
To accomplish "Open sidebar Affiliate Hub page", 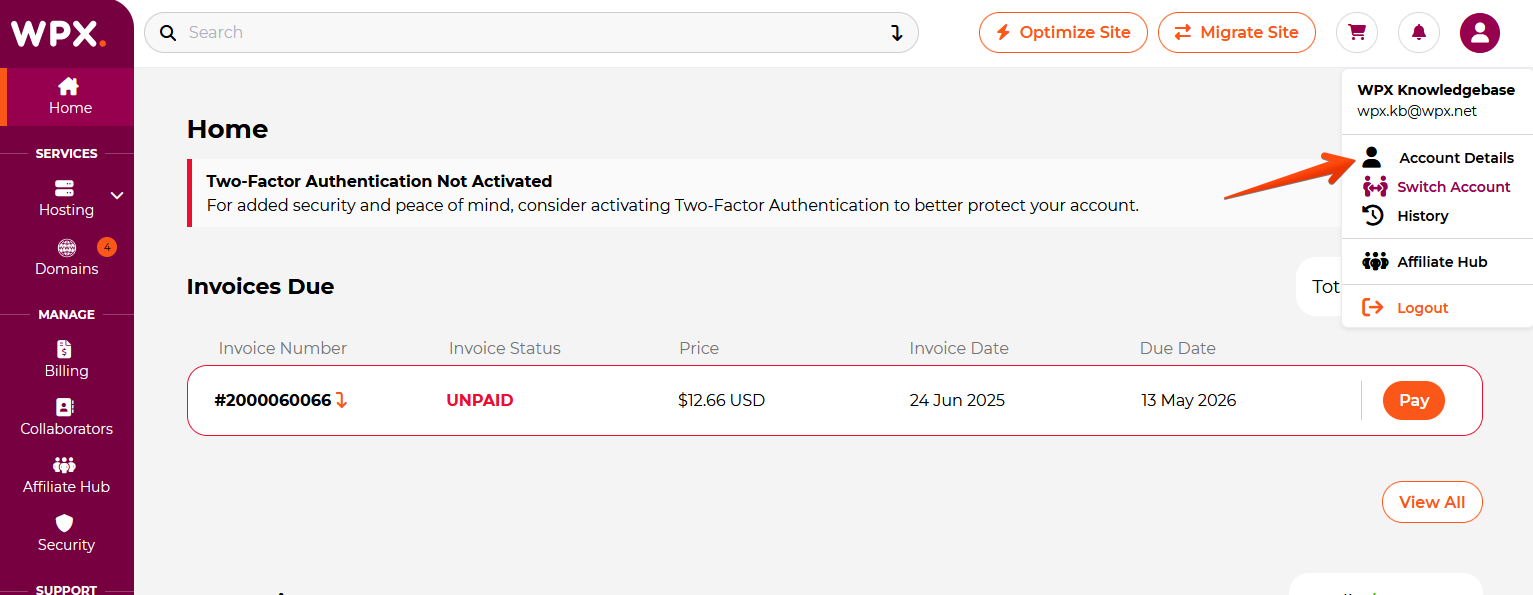I will click(x=67, y=475).
